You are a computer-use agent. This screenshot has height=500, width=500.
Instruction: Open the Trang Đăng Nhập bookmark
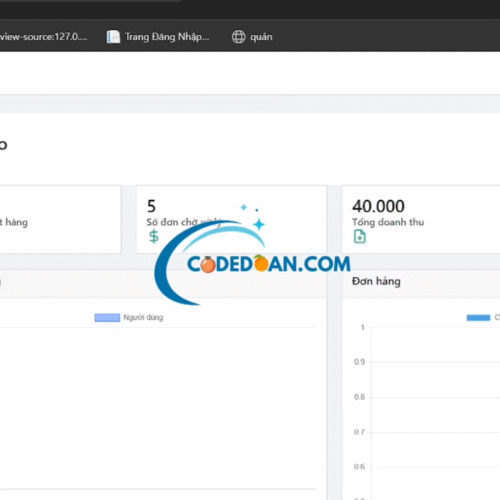point(158,37)
